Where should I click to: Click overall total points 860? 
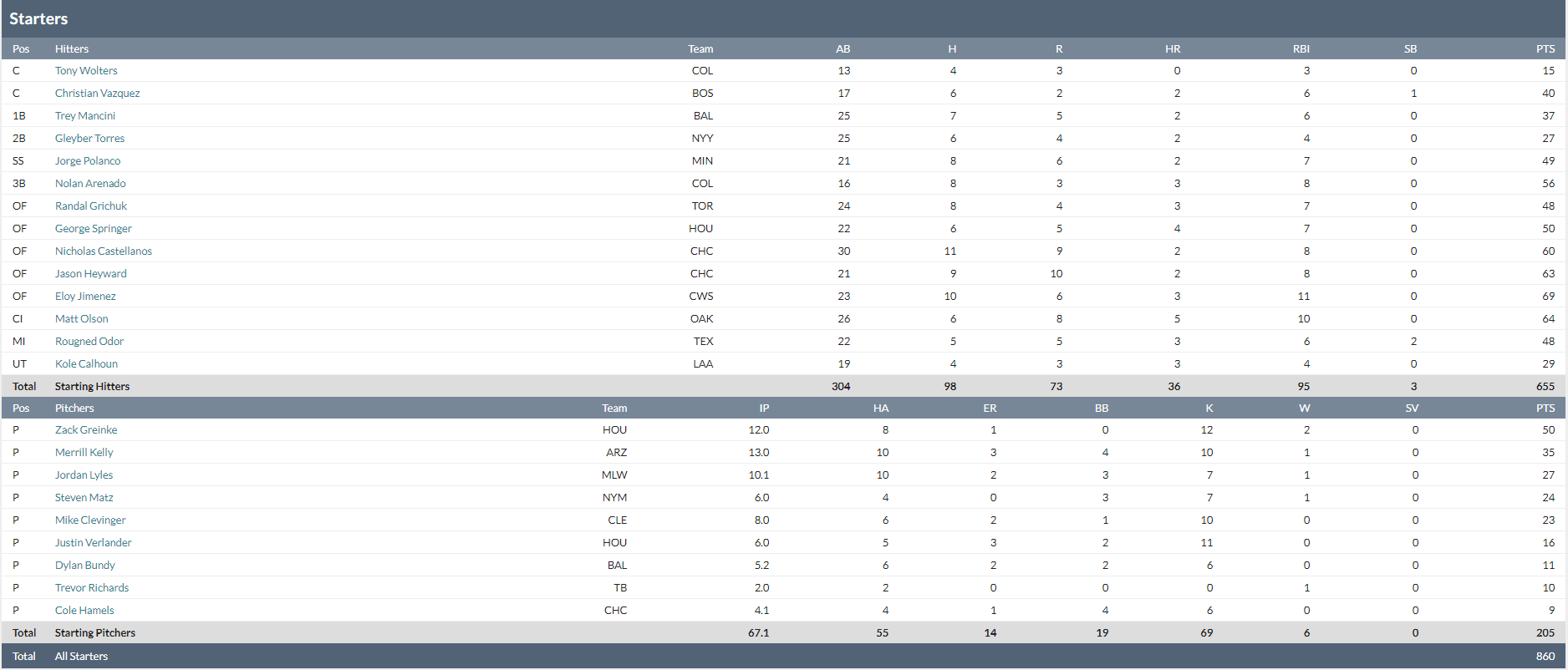(x=1545, y=657)
